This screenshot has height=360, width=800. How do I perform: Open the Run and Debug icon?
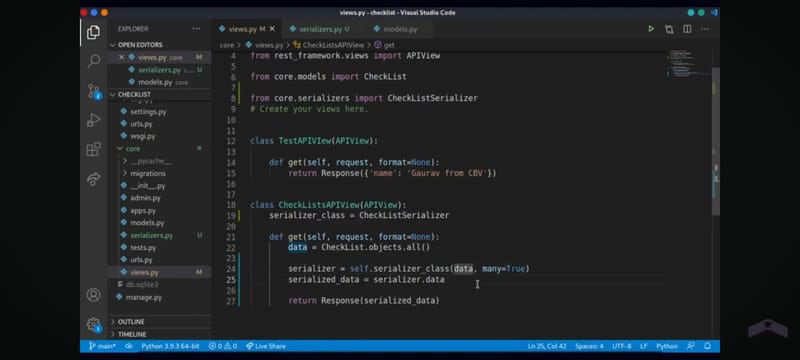point(93,120)
